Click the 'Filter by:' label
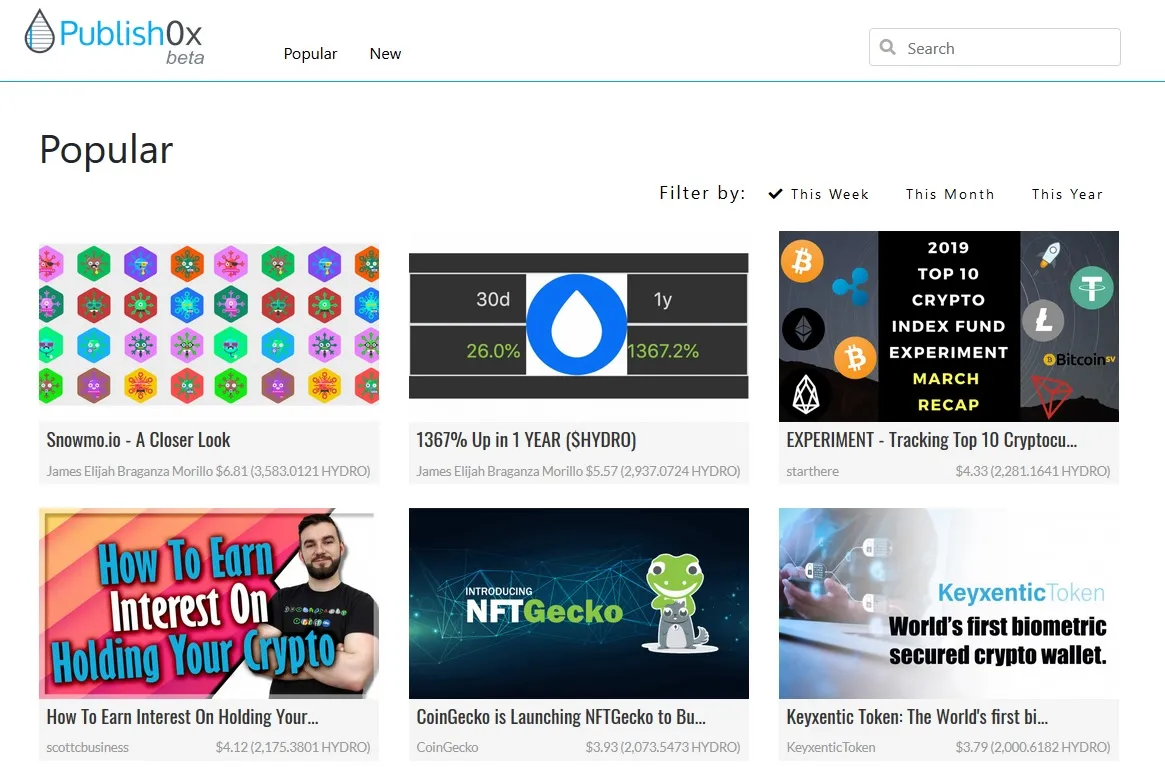This screenshot has width=1165, height=767. 702,193
